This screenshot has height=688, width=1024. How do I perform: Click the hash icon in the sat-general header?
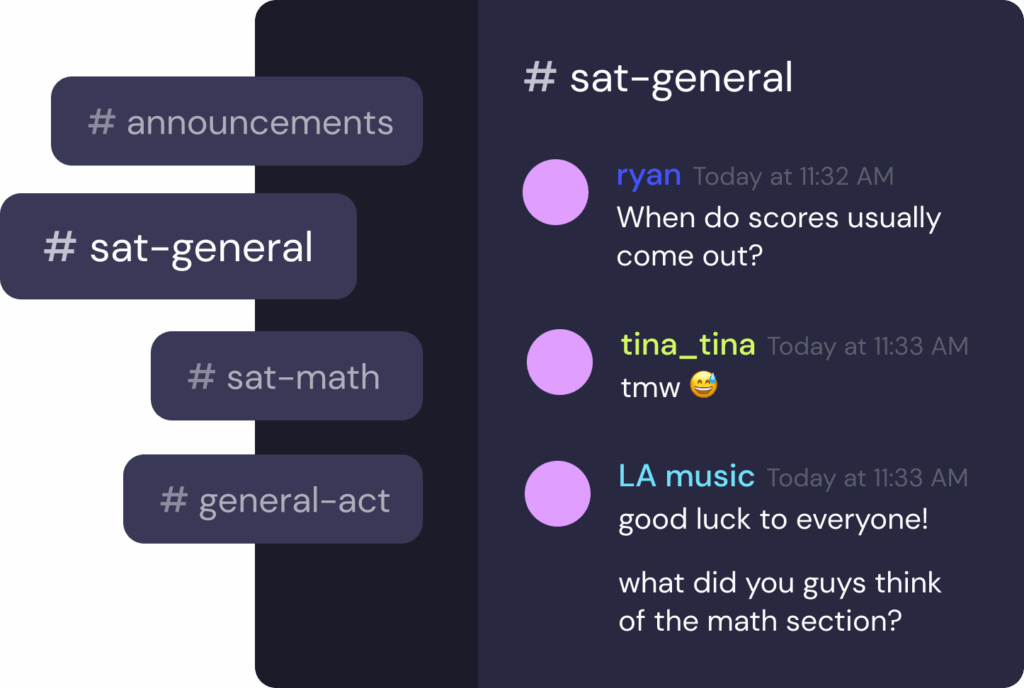(540, 77)
